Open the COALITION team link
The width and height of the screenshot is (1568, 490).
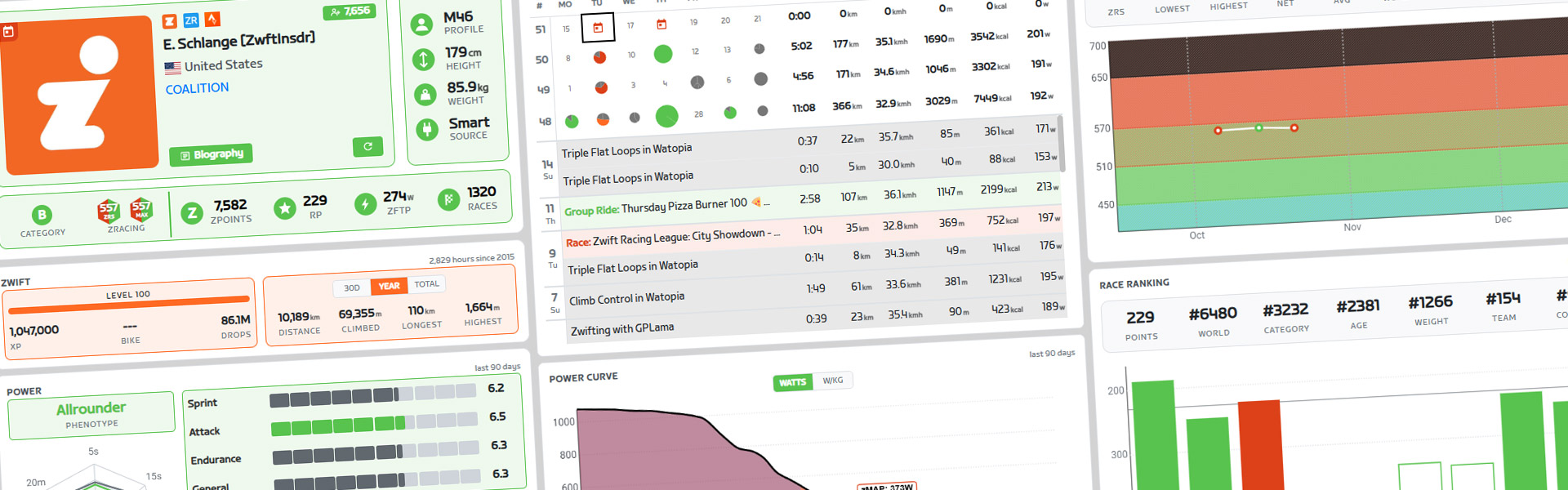point(197,88)
